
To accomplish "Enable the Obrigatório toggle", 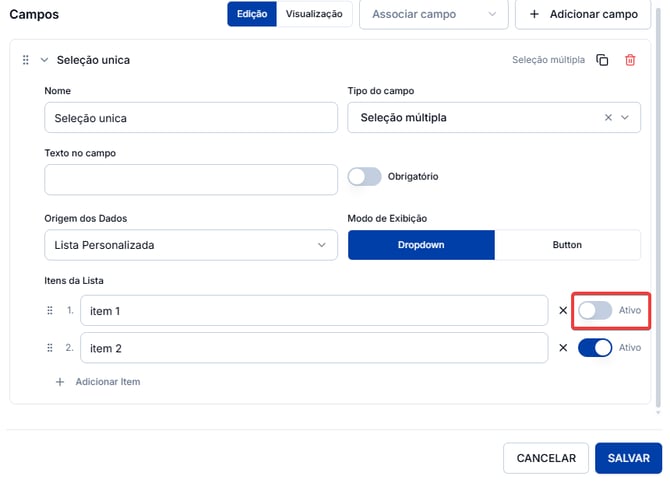I will (364, 177).
